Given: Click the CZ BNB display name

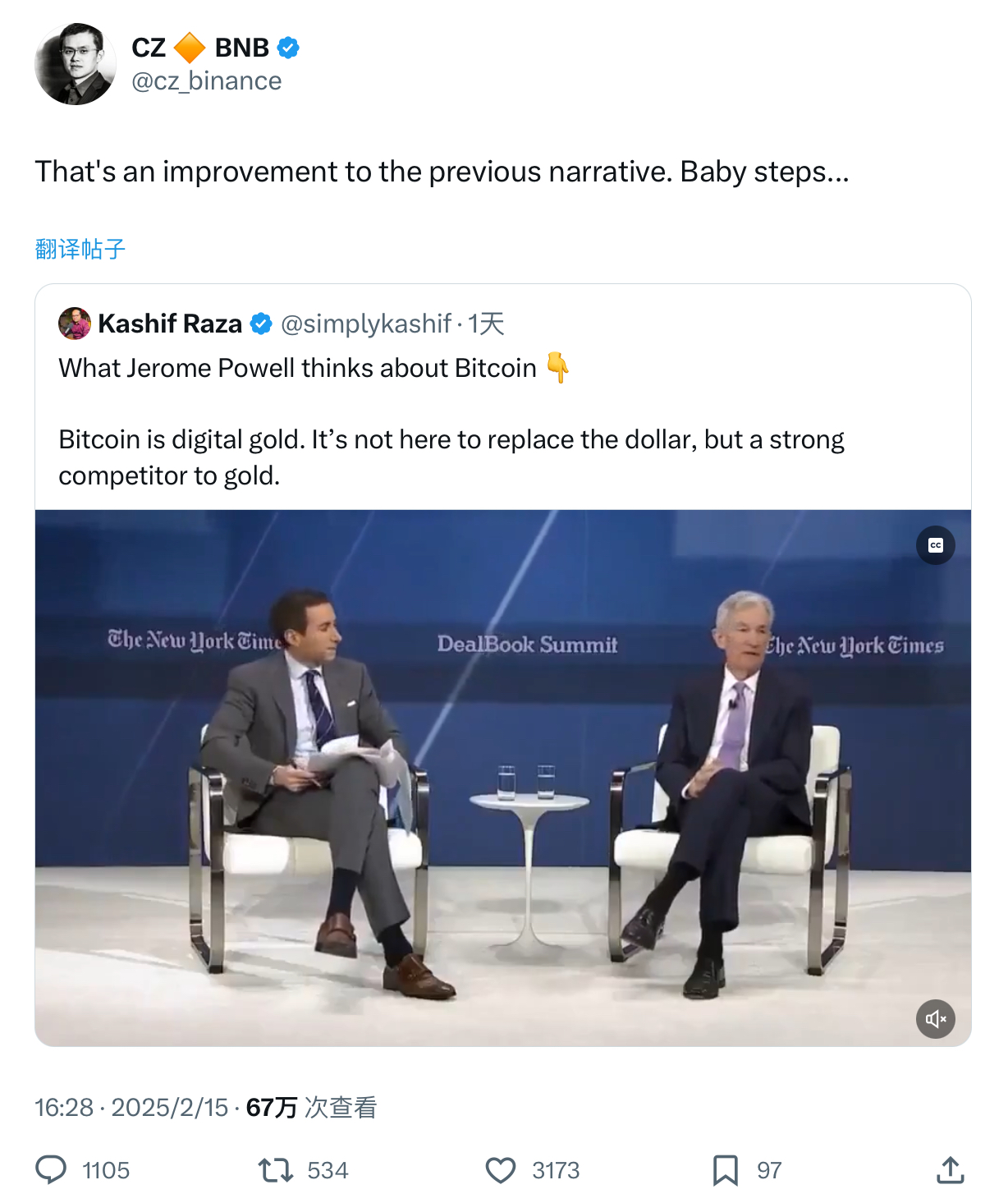Looking at the screenshot, I should pos(200,48).
